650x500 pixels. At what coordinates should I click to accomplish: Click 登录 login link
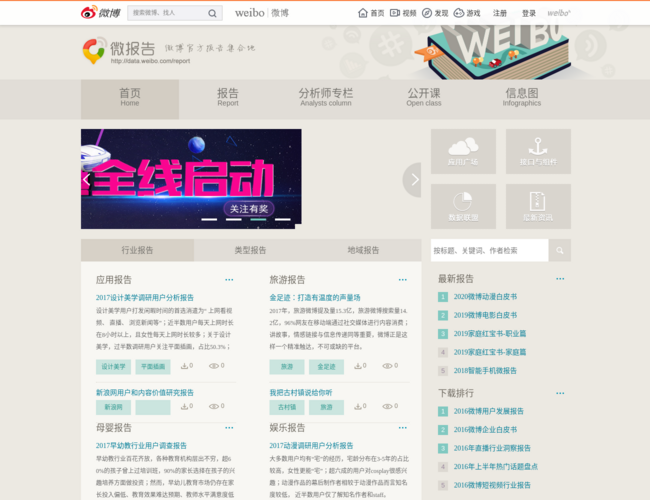coord(529,13)
